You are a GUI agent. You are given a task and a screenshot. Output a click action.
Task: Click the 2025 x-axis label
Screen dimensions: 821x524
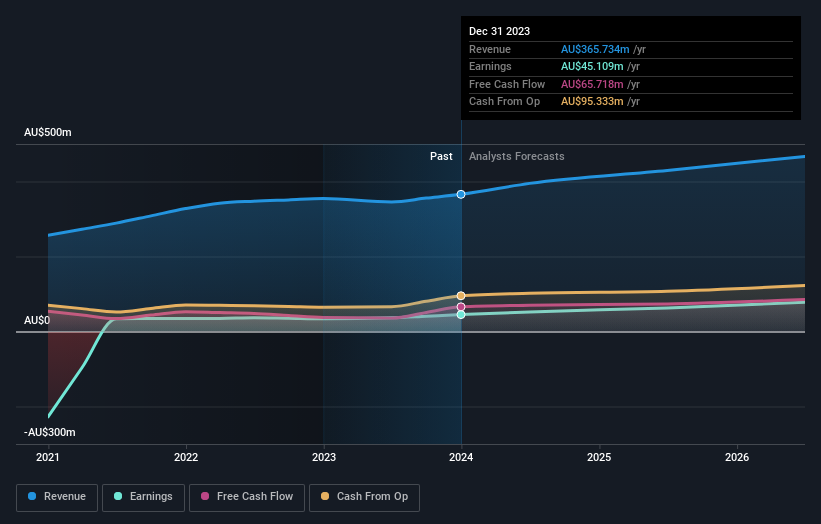[599, 458]
